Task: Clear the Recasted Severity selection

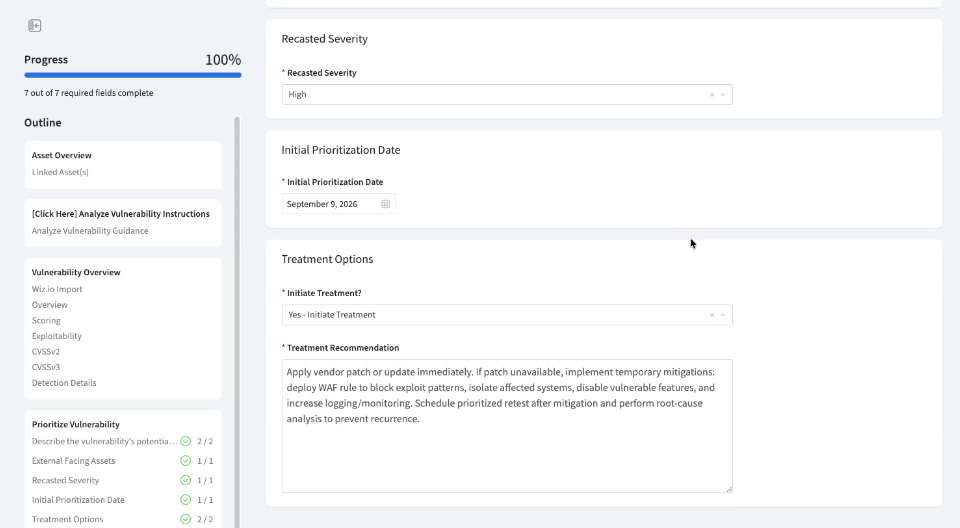Action: (x=712, y=94)
